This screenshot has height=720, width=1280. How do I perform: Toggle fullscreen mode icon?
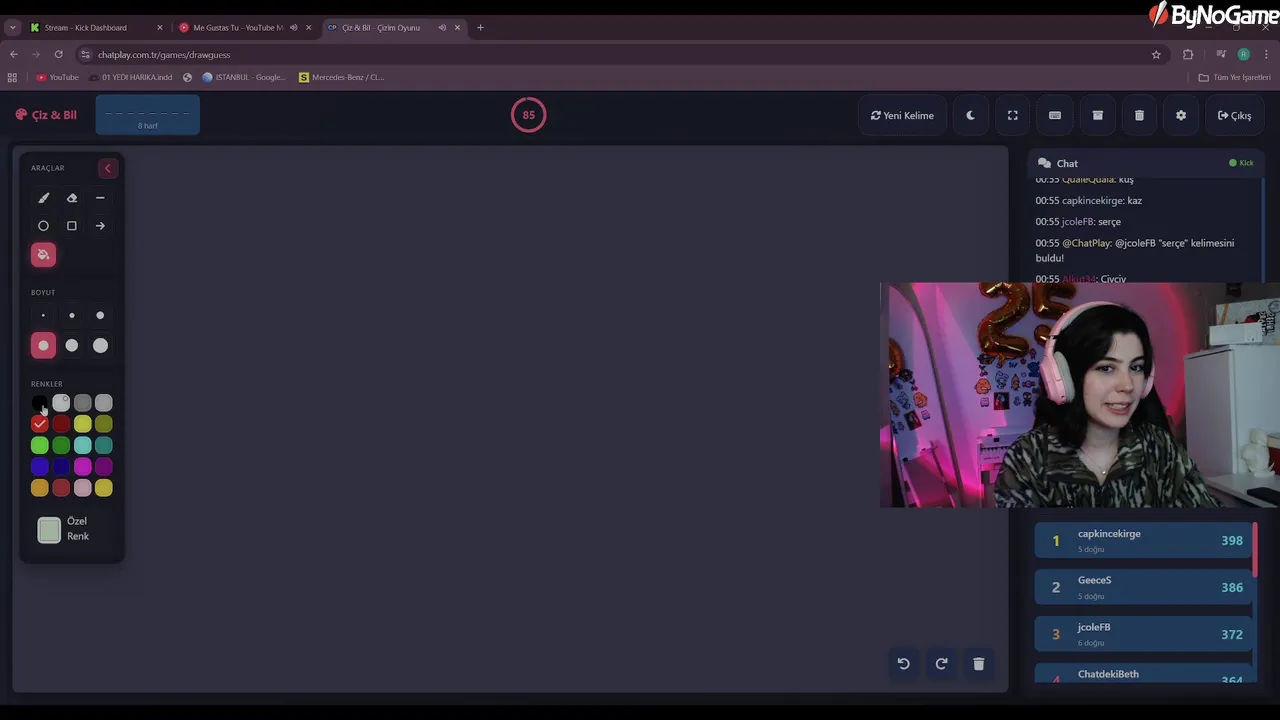pyautogui.click(x=1012, y=115)
